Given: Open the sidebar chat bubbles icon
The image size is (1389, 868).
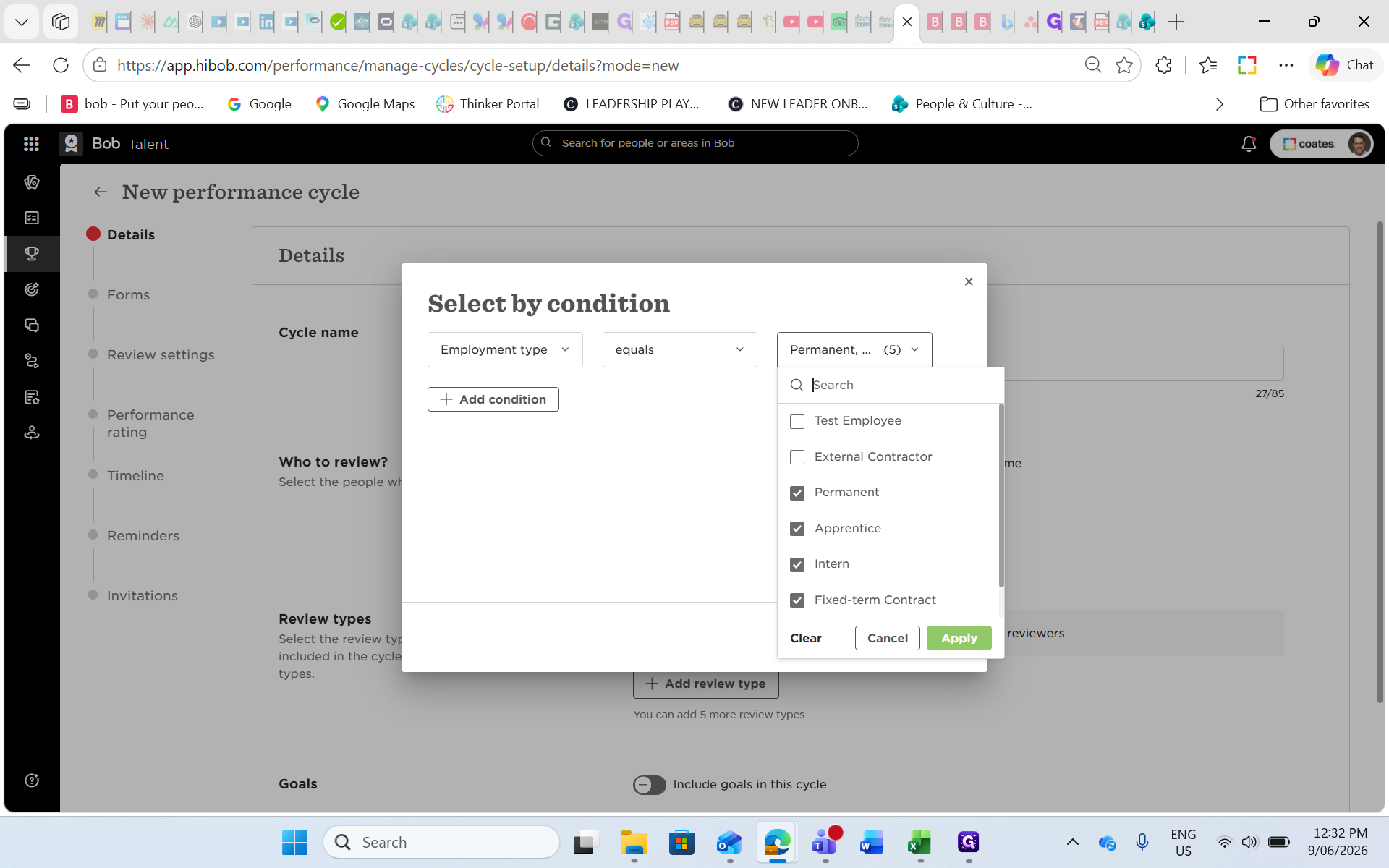Looking at the screenshot, I should 32,325.
